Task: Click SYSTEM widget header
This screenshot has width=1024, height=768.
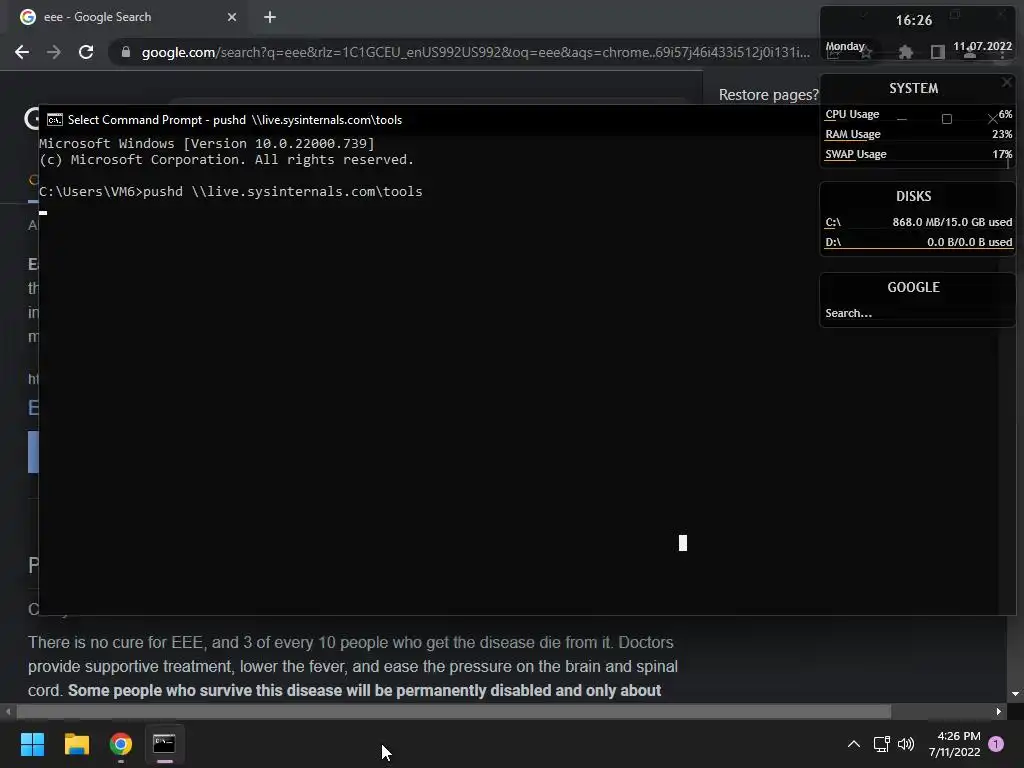Action: tap(914, 88)
